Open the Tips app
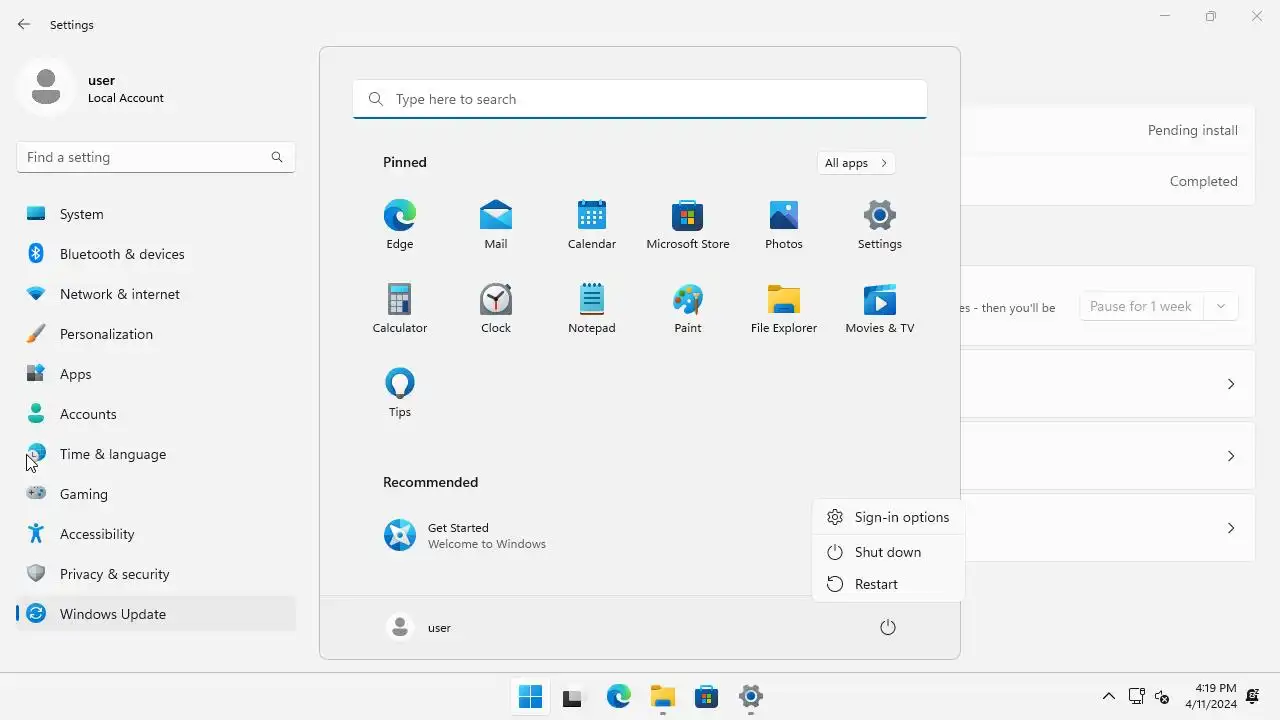This screenshot has width=1280, height=720. (x=400, y=393)
